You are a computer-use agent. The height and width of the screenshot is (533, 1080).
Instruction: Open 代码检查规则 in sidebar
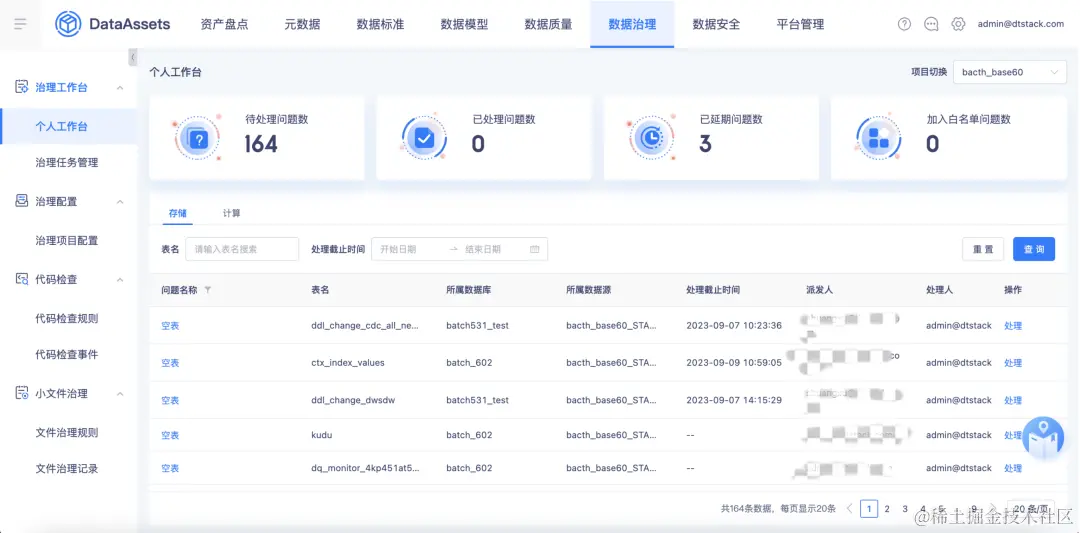coord(69,318)
